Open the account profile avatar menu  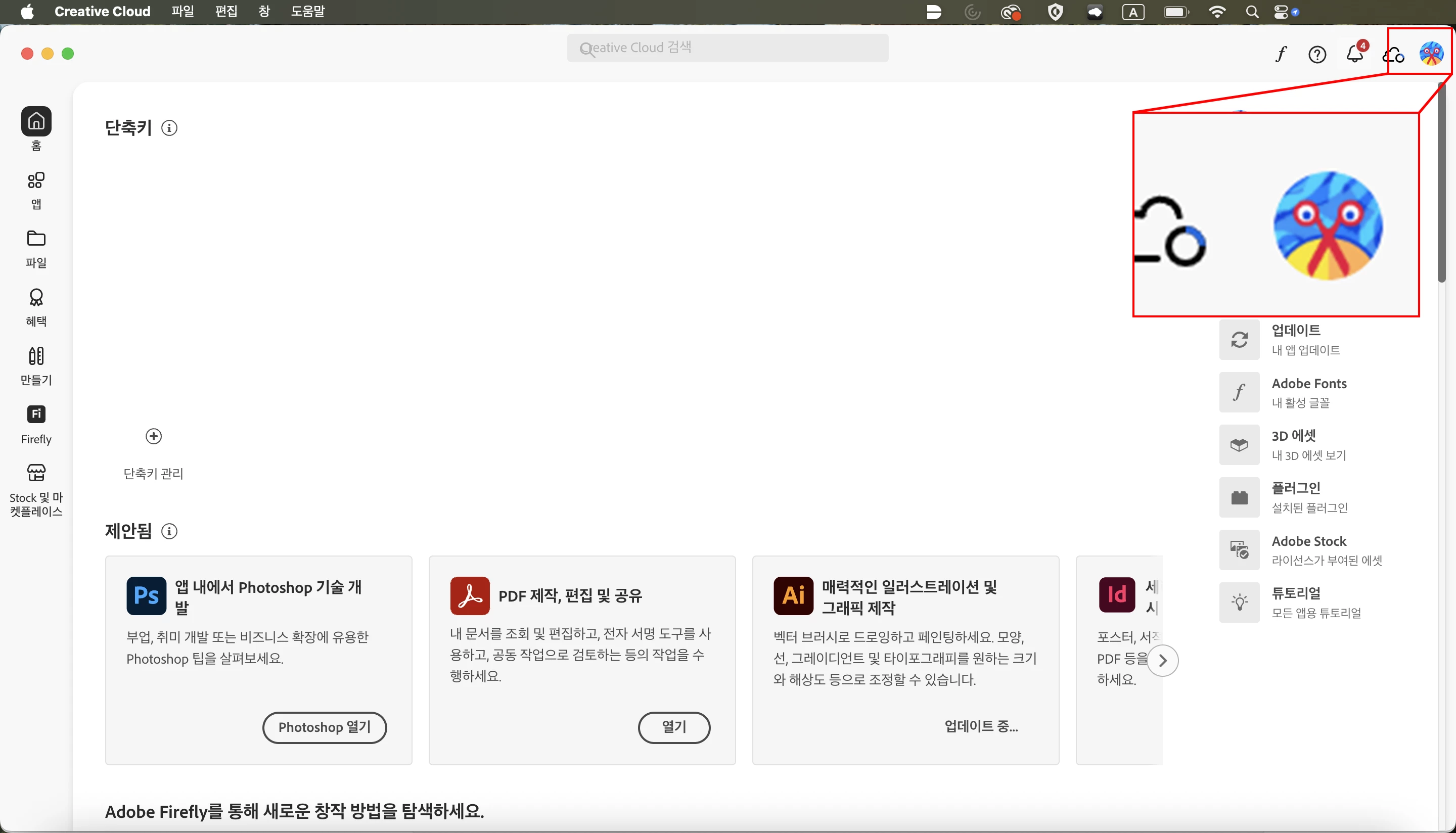click(x=1431, y=54)
